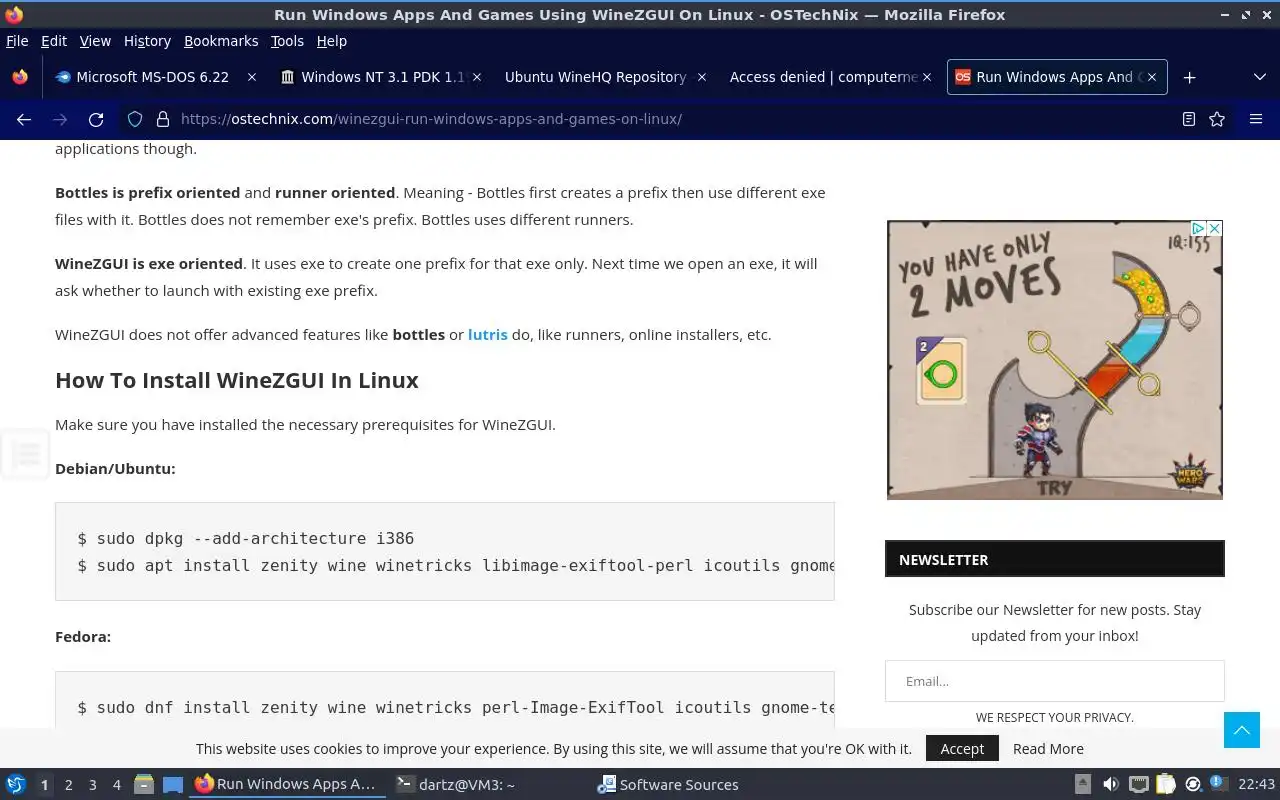
Task: Switch to workspace 2
Action: point(68,785)
